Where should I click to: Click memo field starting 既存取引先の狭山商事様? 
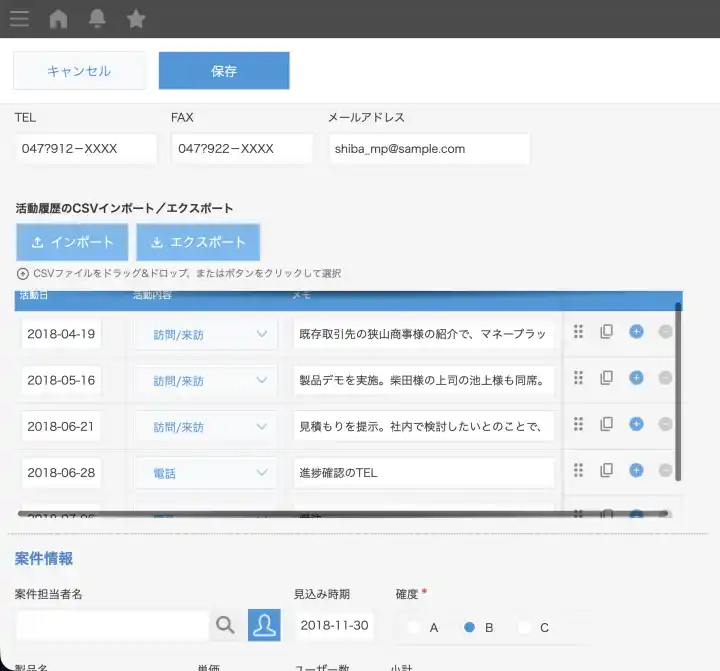[x=423, y=334]
